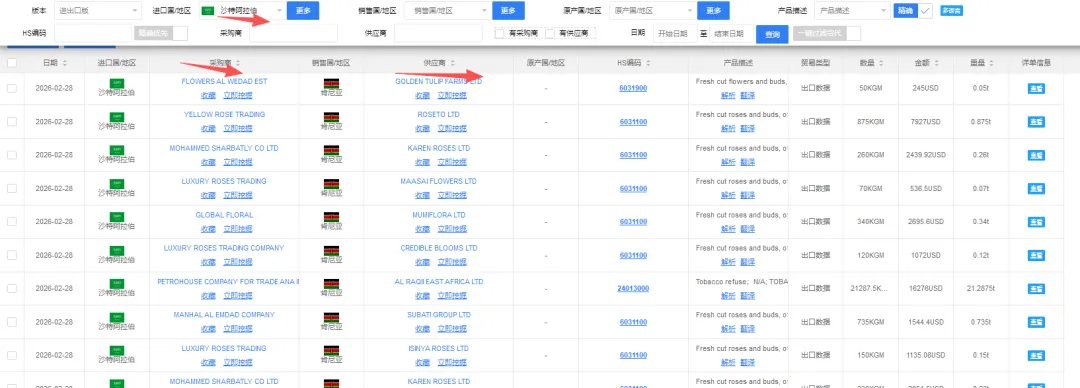Check the row for PETROHOUSE COMPANY
This screenshot has height=388, width=1080.
[x=12, y=289]
